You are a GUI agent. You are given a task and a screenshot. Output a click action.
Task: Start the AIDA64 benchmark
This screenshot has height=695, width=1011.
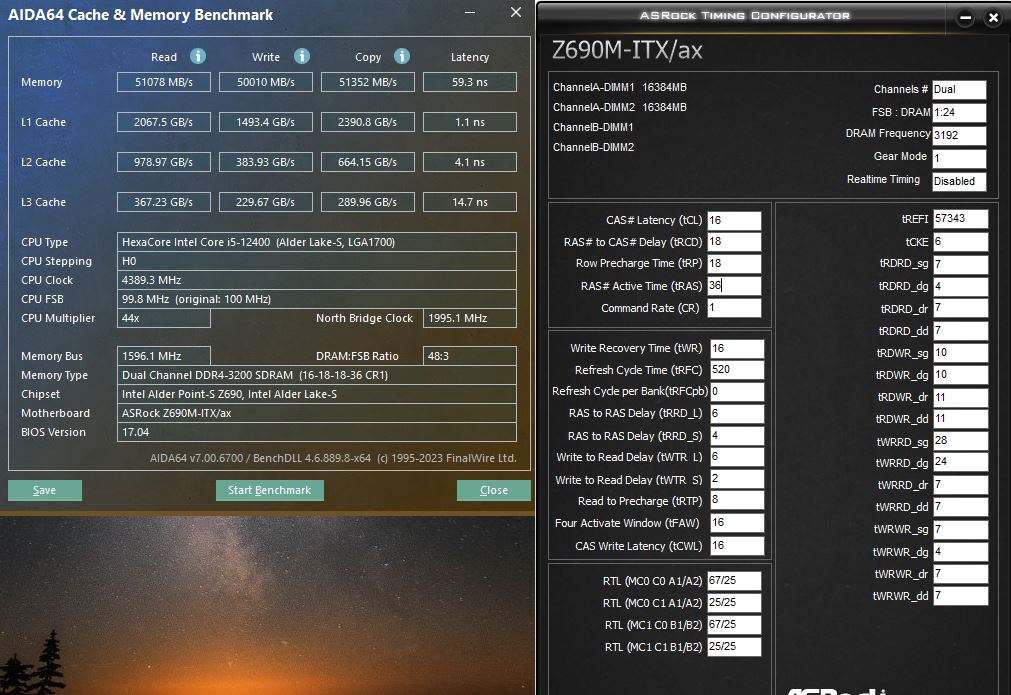click(270, 490)
